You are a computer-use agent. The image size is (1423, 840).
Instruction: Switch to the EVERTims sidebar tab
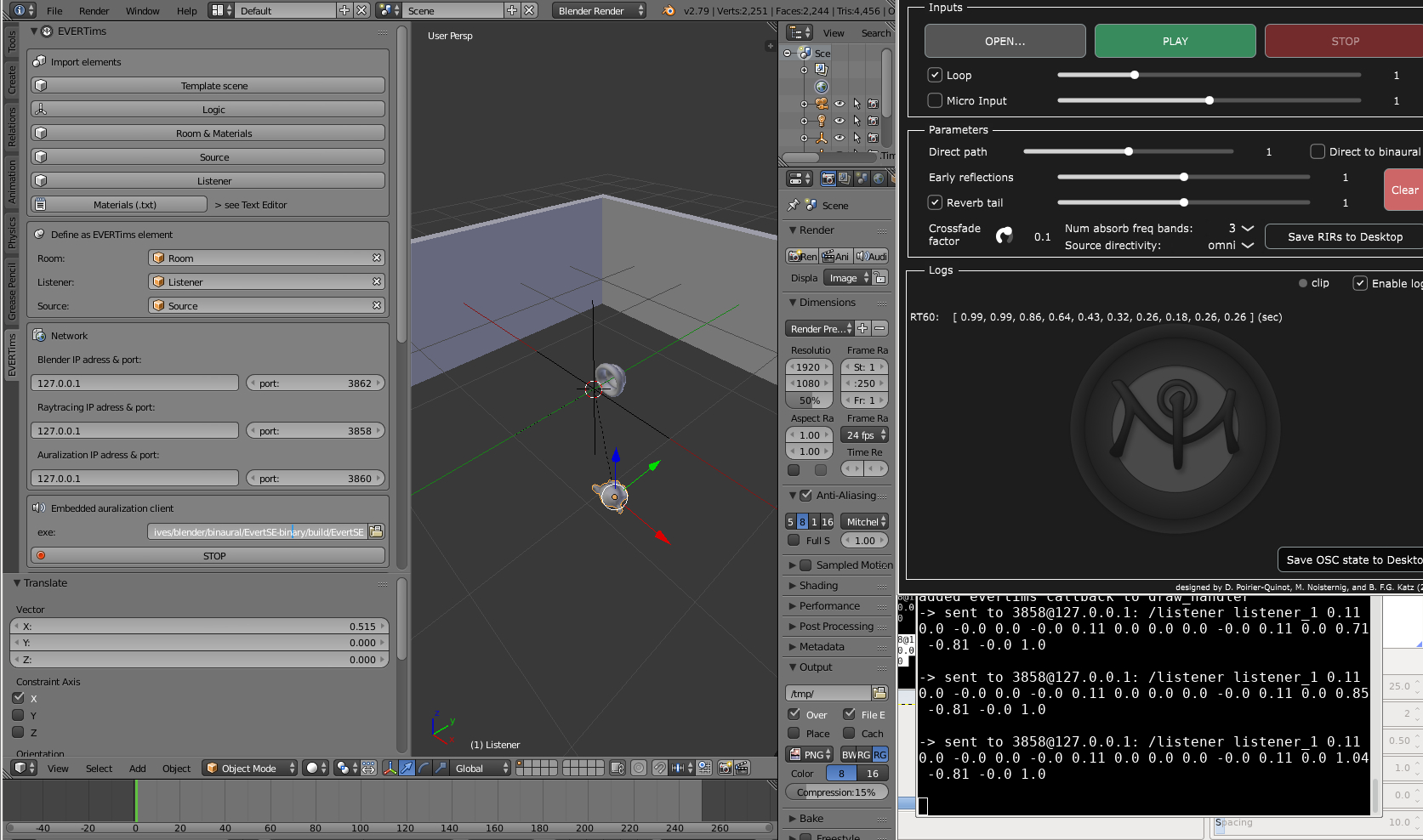[x=12, y=355]
